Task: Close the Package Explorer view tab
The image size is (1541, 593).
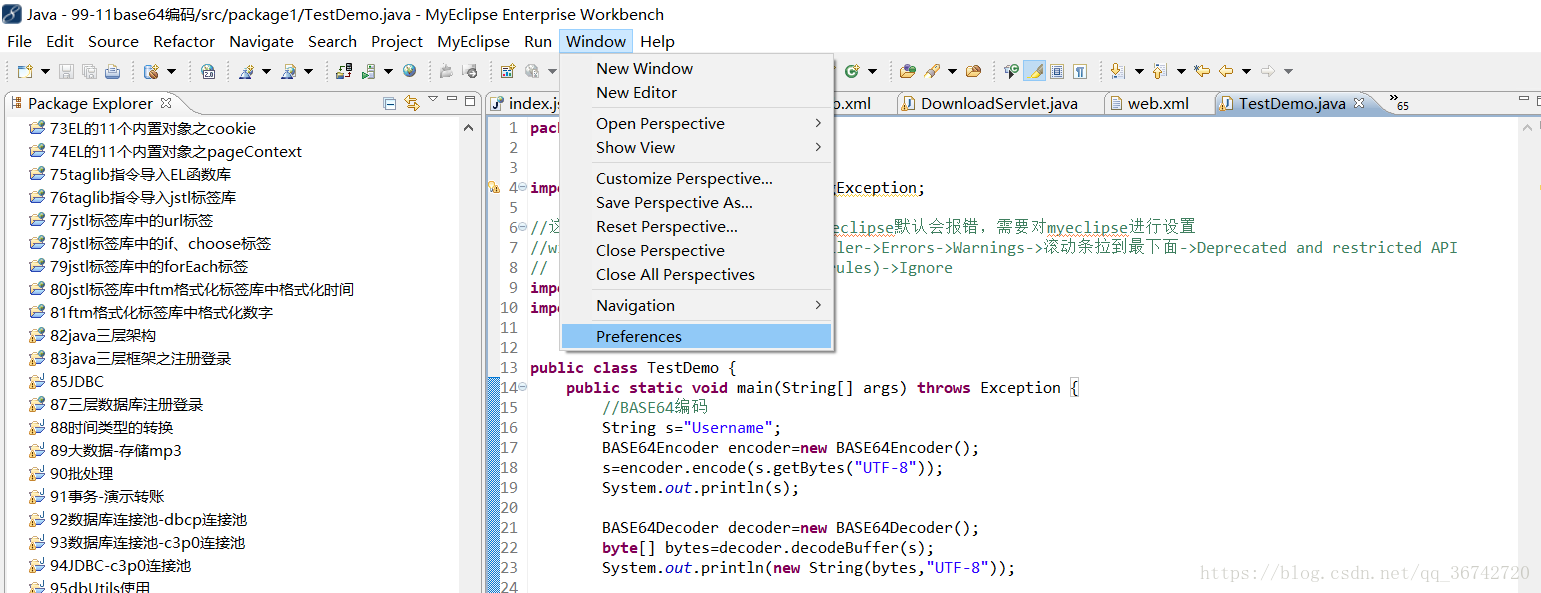Action: (x=166, y=102)
